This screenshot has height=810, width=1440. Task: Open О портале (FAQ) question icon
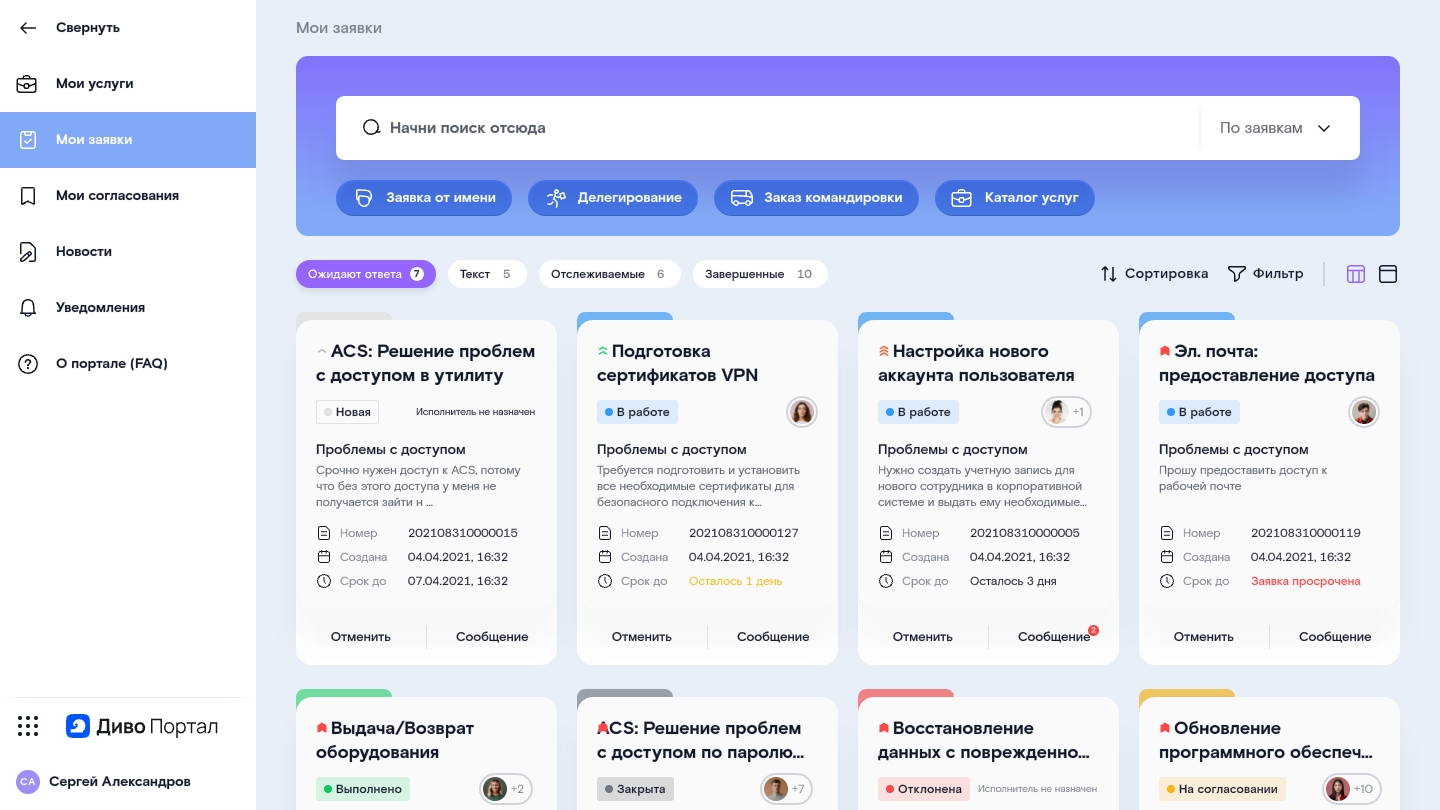[x=28, y=364]
